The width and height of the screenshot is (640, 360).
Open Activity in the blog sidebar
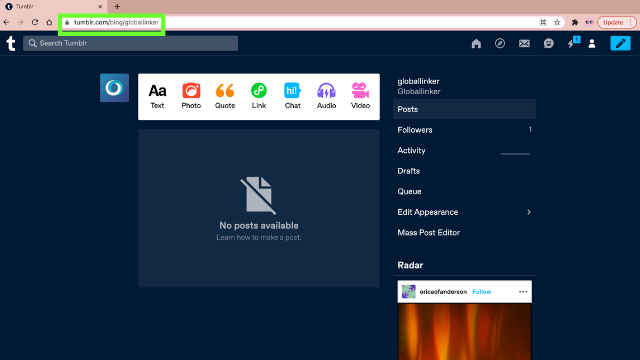[464, 150]
